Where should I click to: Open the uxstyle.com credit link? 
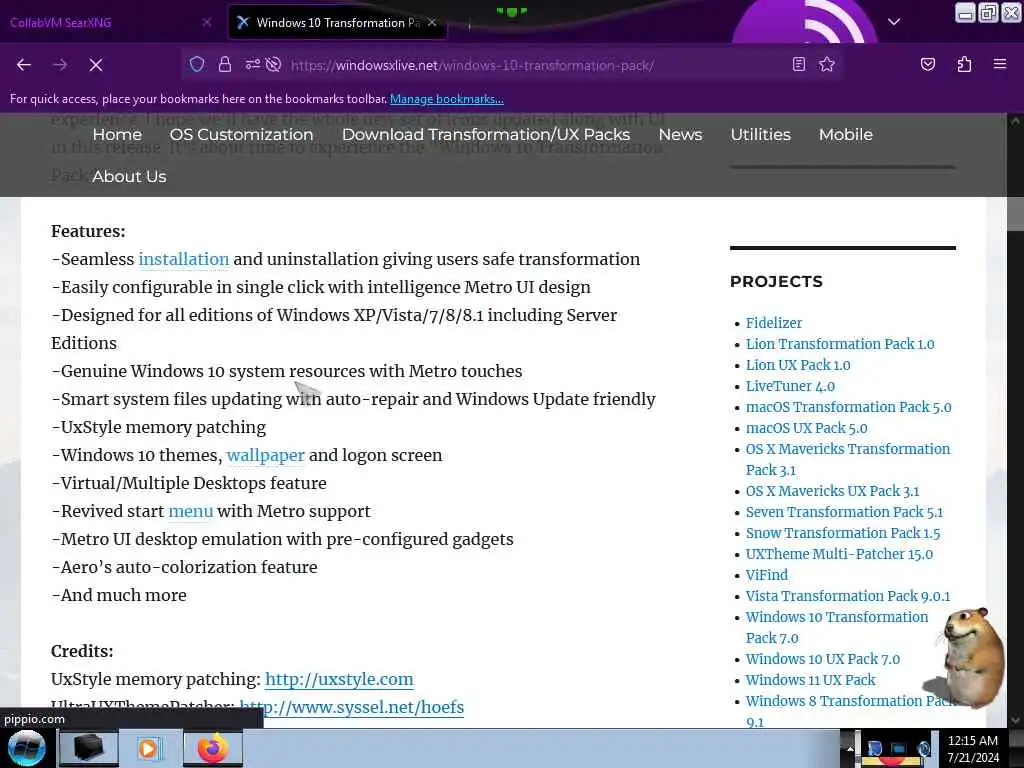(x=339, y=679)
